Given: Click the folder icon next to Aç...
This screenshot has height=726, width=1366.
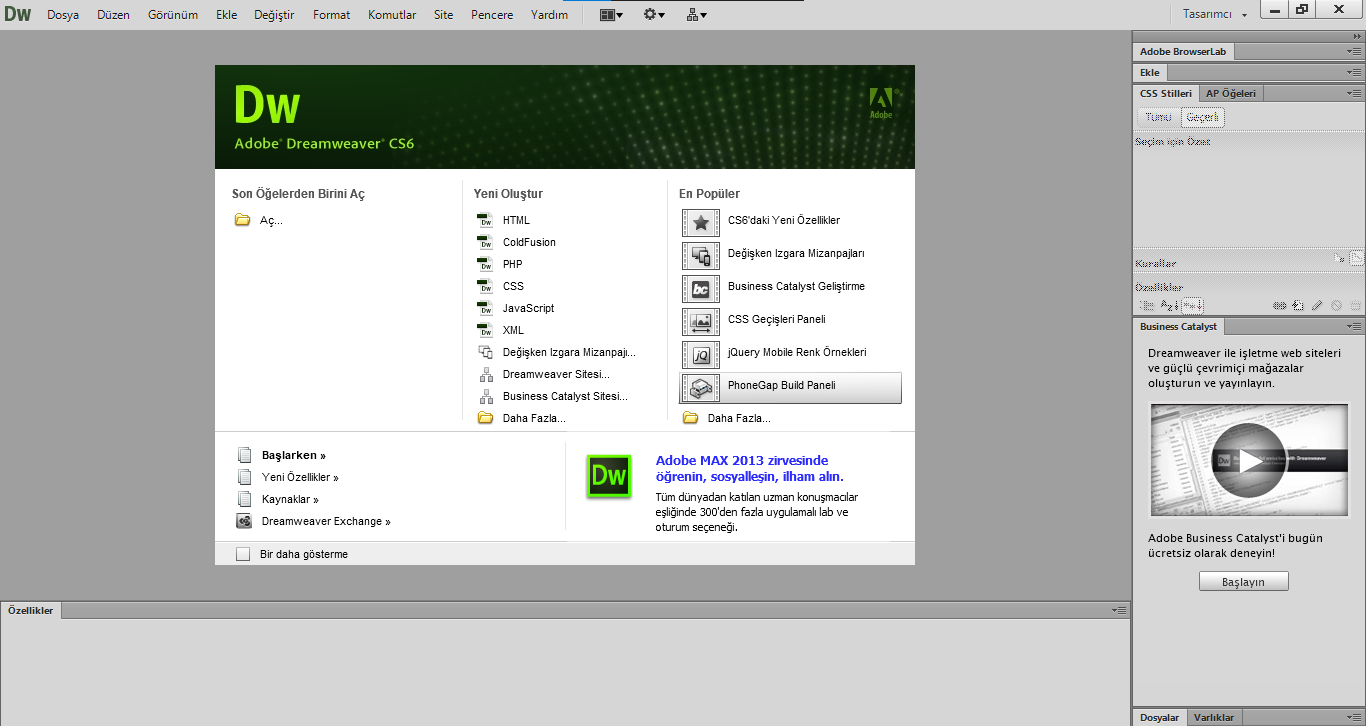Looking at the screenshot, I should (242, 220).
